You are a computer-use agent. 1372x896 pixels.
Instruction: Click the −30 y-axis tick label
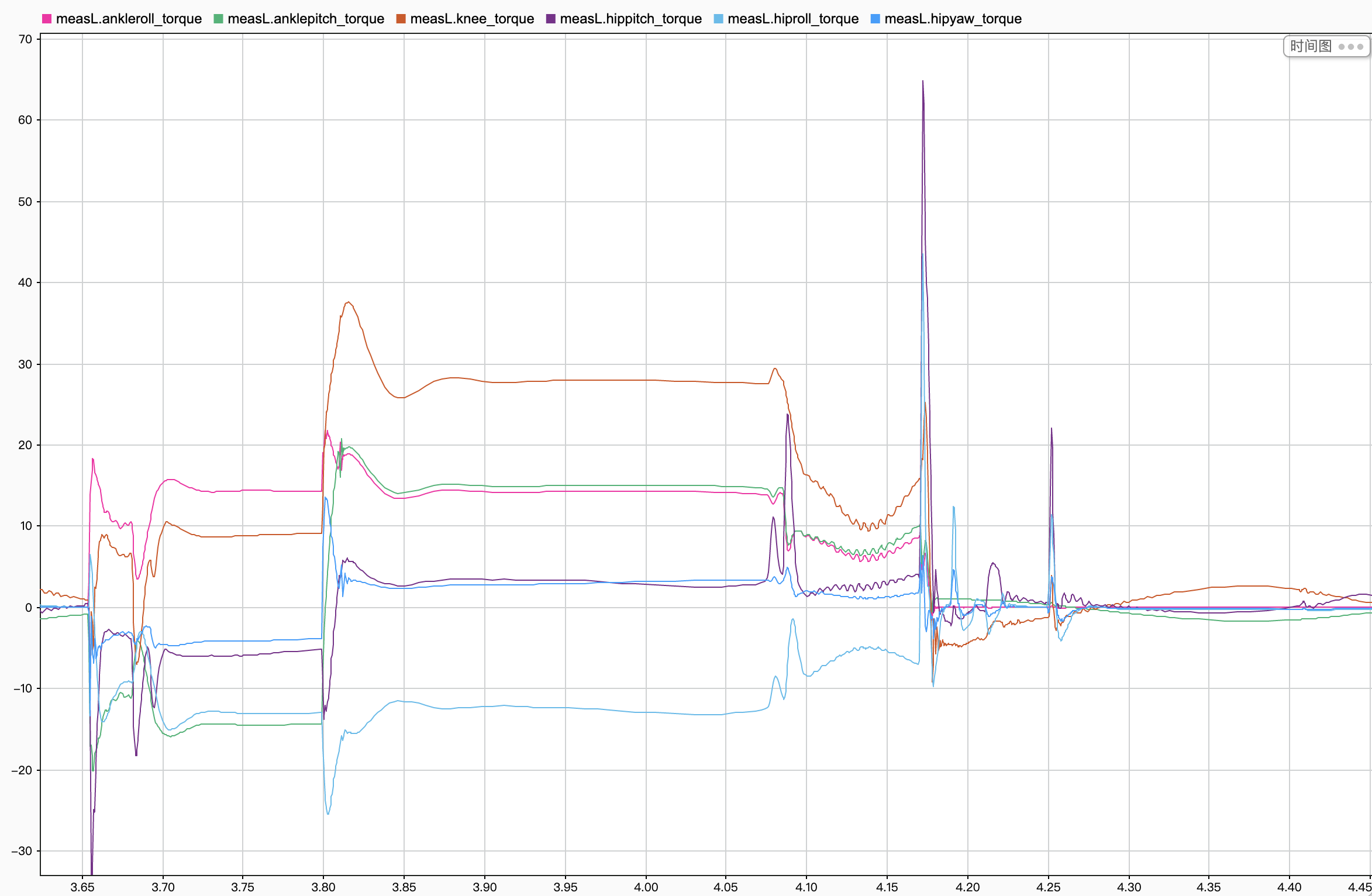tap(22, 851)
